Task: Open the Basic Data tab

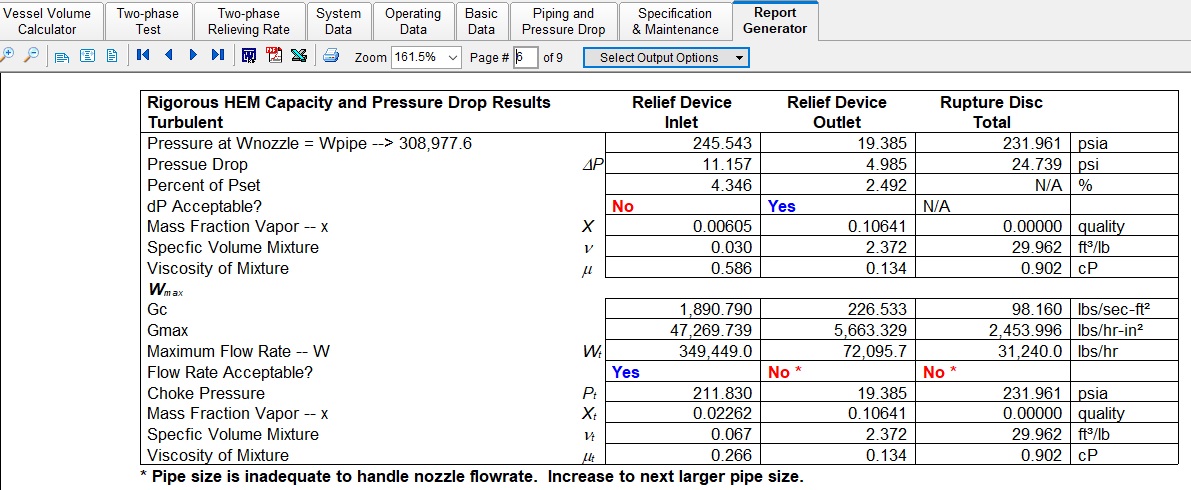Action: (x=481, y=21)
